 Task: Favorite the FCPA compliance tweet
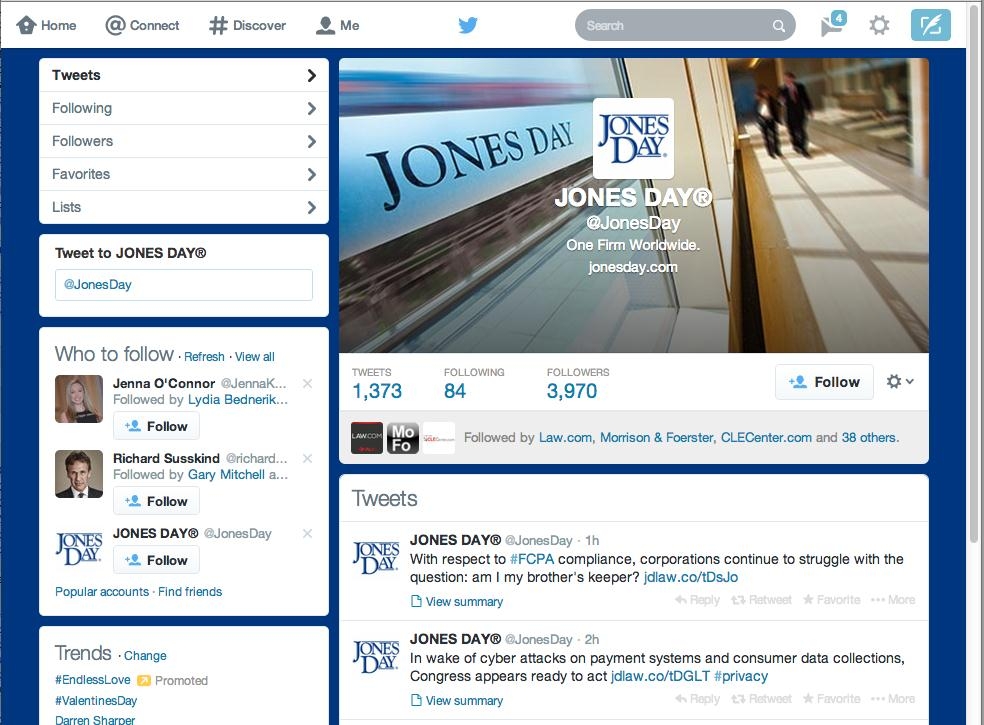832,599
